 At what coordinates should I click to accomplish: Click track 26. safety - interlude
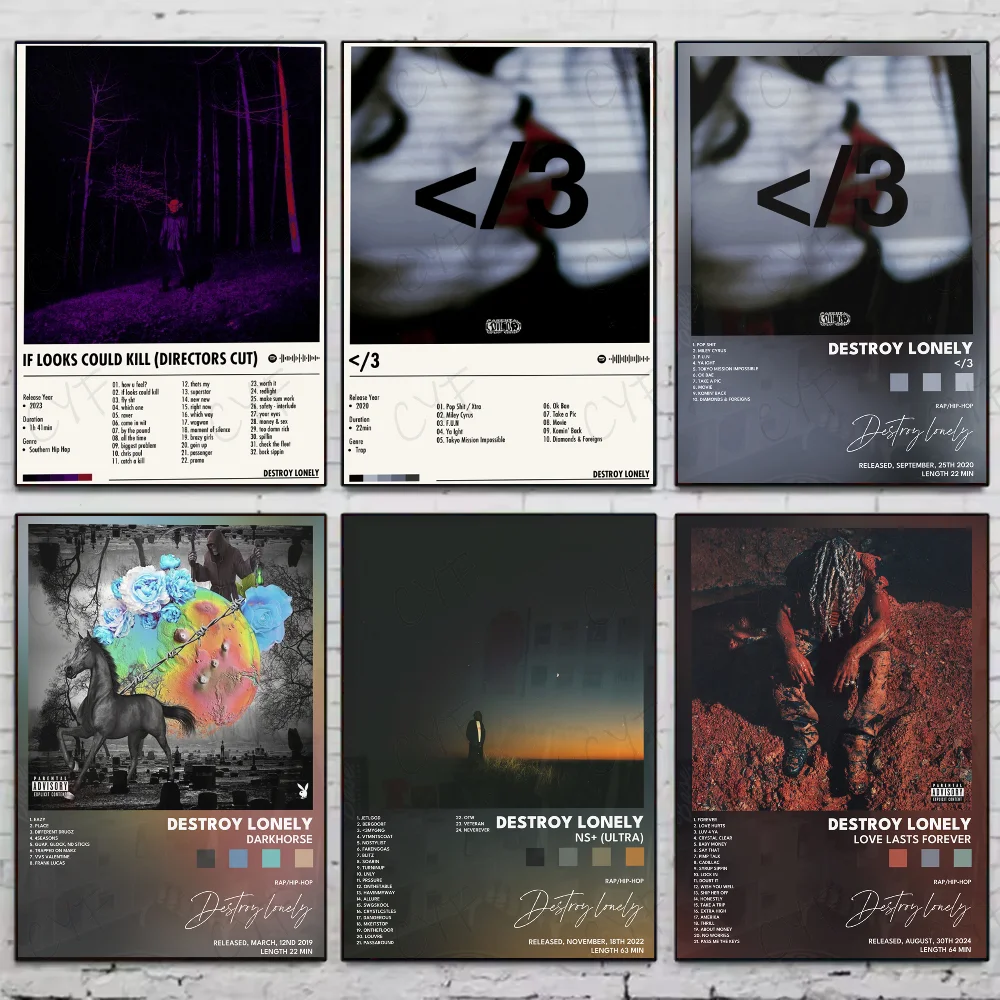[273, 406]
